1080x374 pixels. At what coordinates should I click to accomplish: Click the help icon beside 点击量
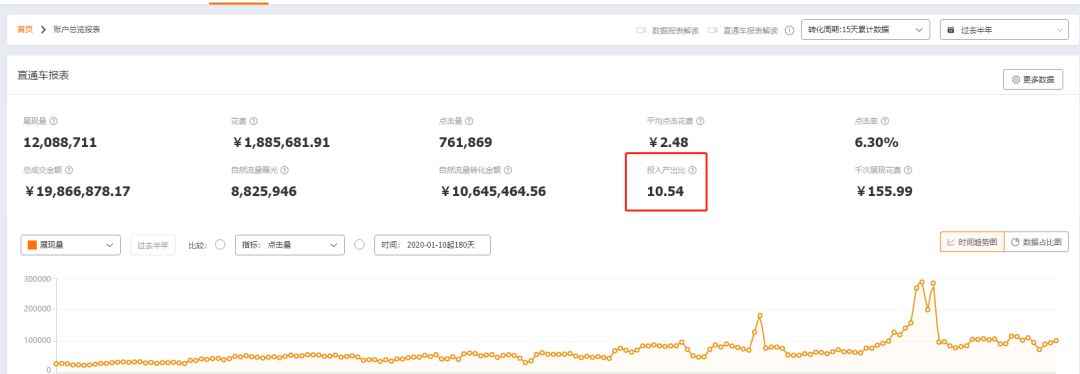pos(469,121)
